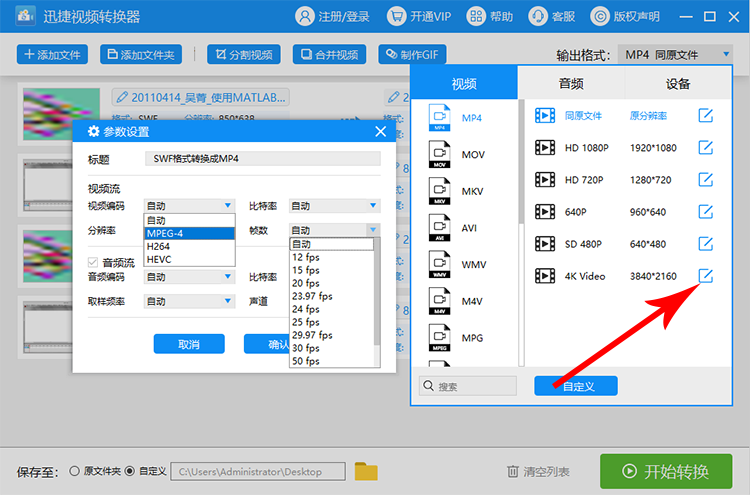
Task: Click the 添加文件 button
Action: pyautogui.click(x=52, y=55)
